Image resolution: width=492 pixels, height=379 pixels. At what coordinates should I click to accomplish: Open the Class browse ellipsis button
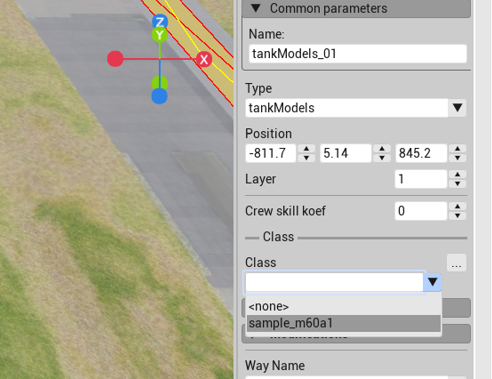coord(456,263)
